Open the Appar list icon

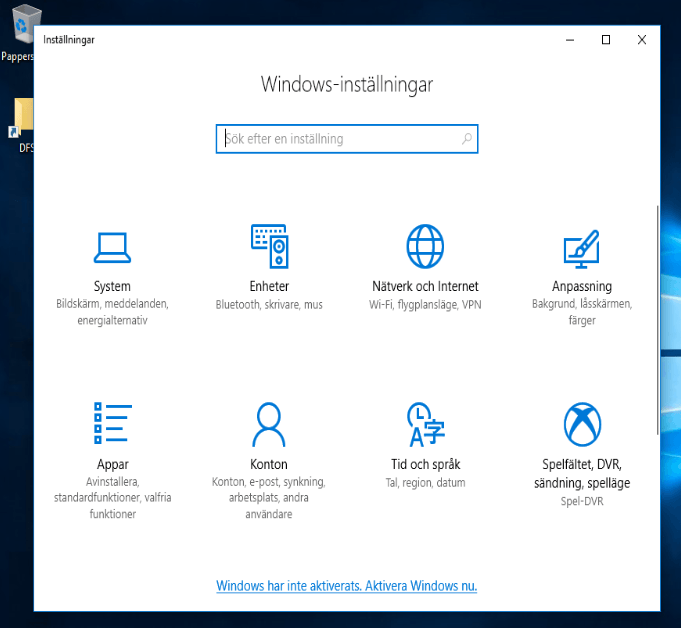coord(112,423)
